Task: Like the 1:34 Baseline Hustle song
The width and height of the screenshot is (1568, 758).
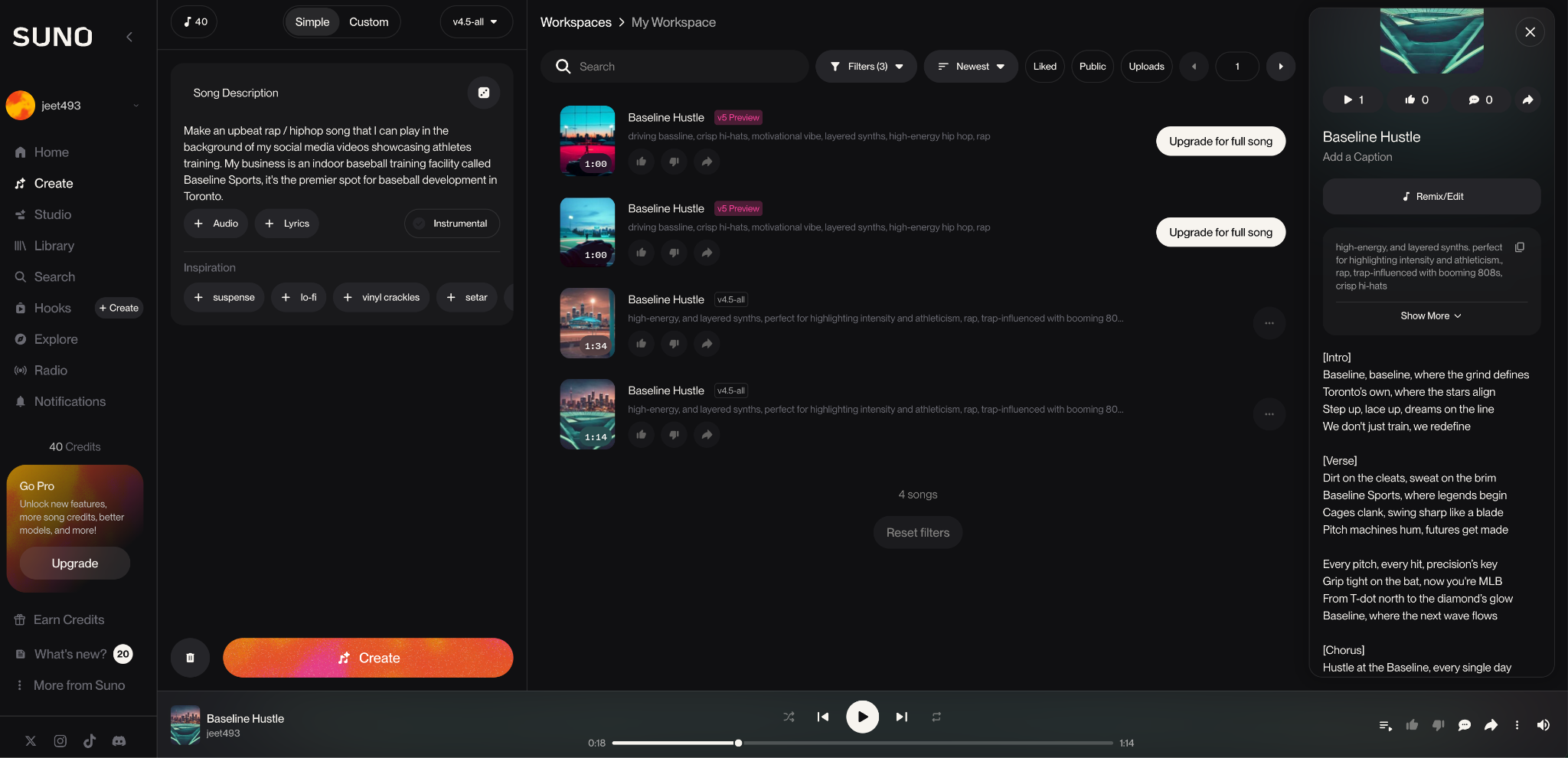Action: pos(642,344)
